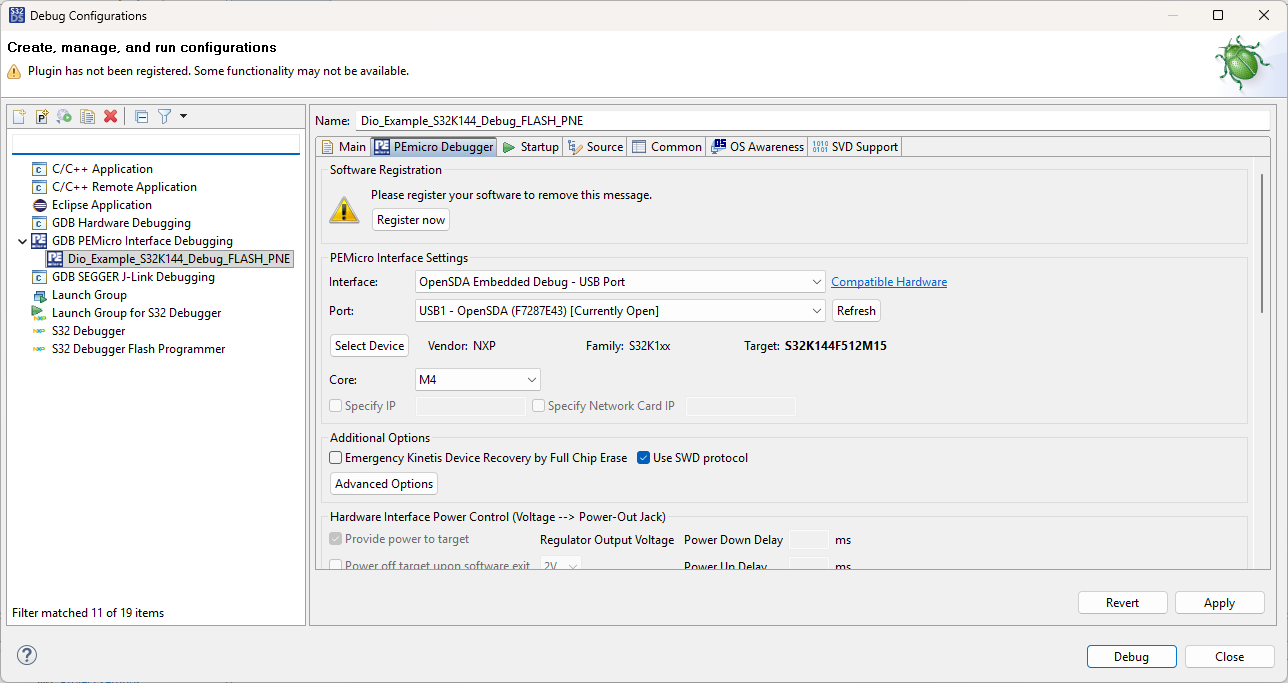The width and height of the screenshot is (1288, 683).
Task: Click New launch configuration icon
Action: point(19,116)
